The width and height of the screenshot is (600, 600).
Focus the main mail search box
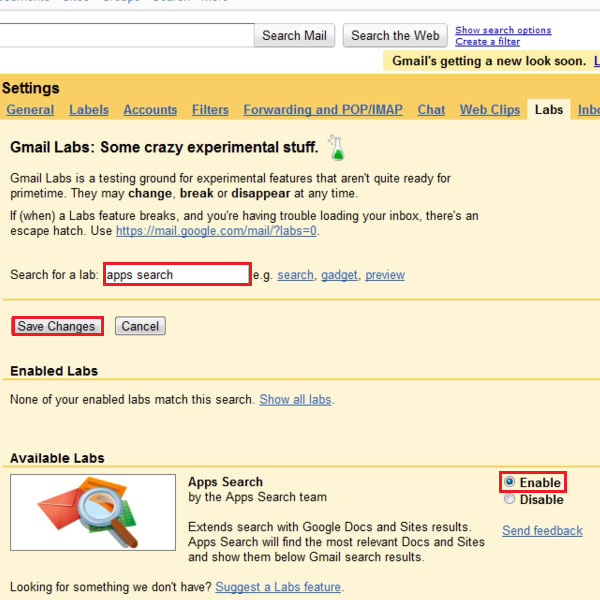pyautogui.click(x=127, y=36)
